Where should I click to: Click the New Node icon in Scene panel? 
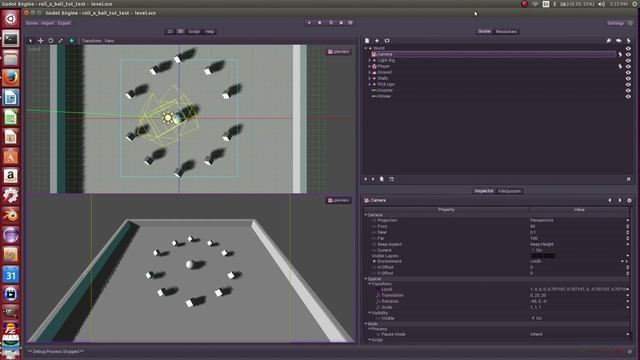[x=367, y=41]
